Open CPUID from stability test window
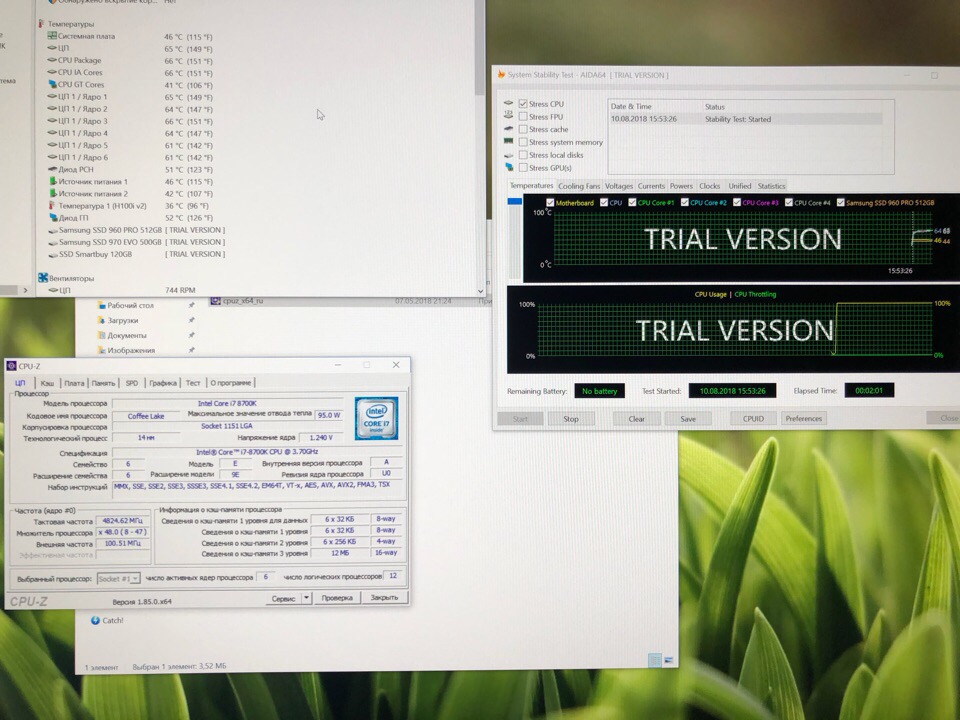 click(753, 419)
